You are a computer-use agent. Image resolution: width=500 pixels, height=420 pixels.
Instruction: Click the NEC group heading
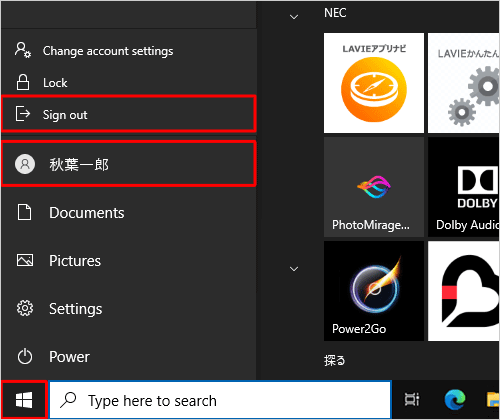pyautogui.click(x=335, y=13)
